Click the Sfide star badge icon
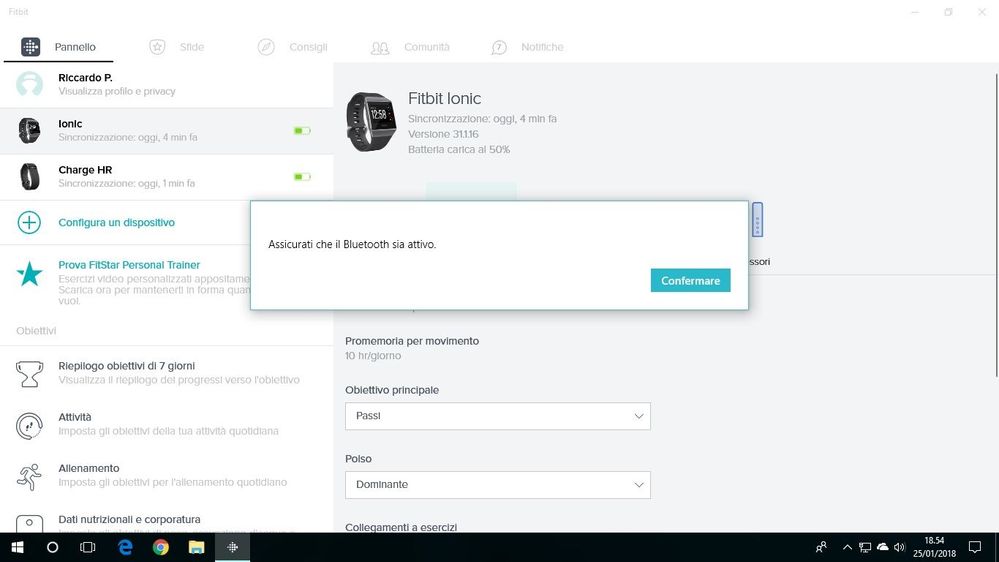Viewport: 999px width, 562px height. pos(157,47)
